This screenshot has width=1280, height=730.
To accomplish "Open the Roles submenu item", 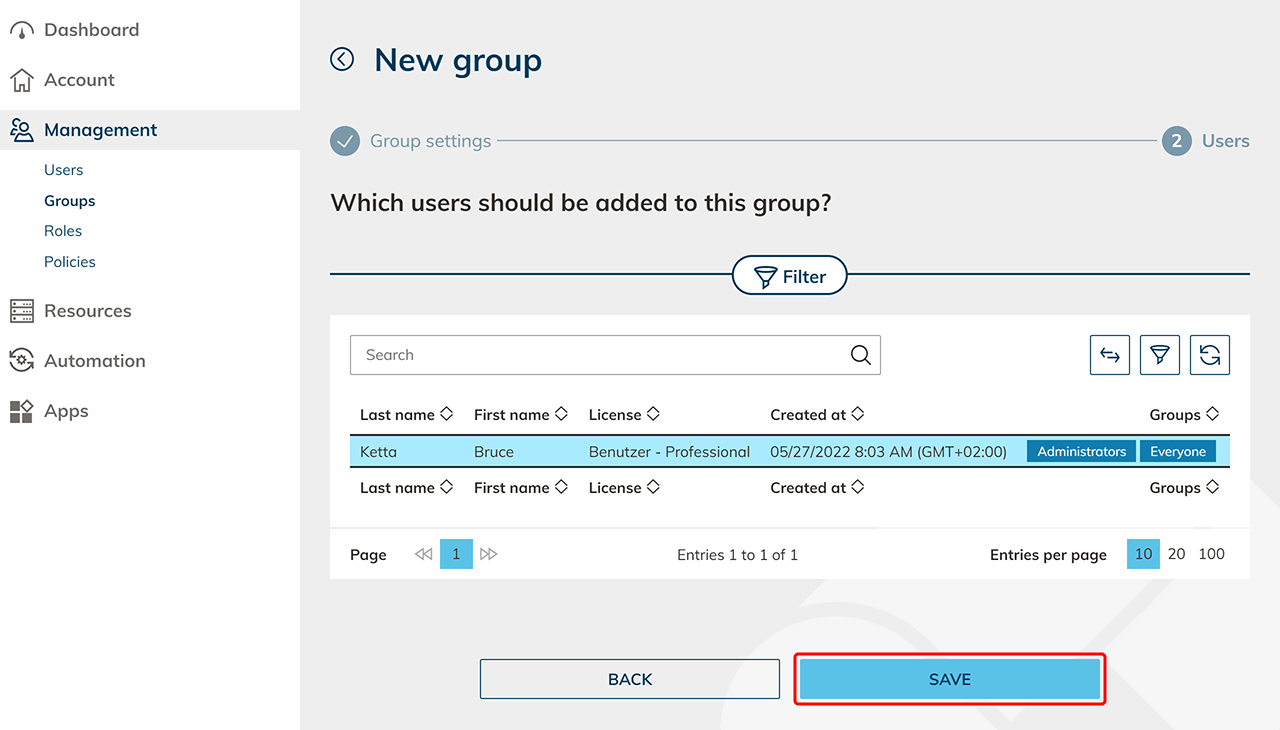I will [x=63, y=231].
